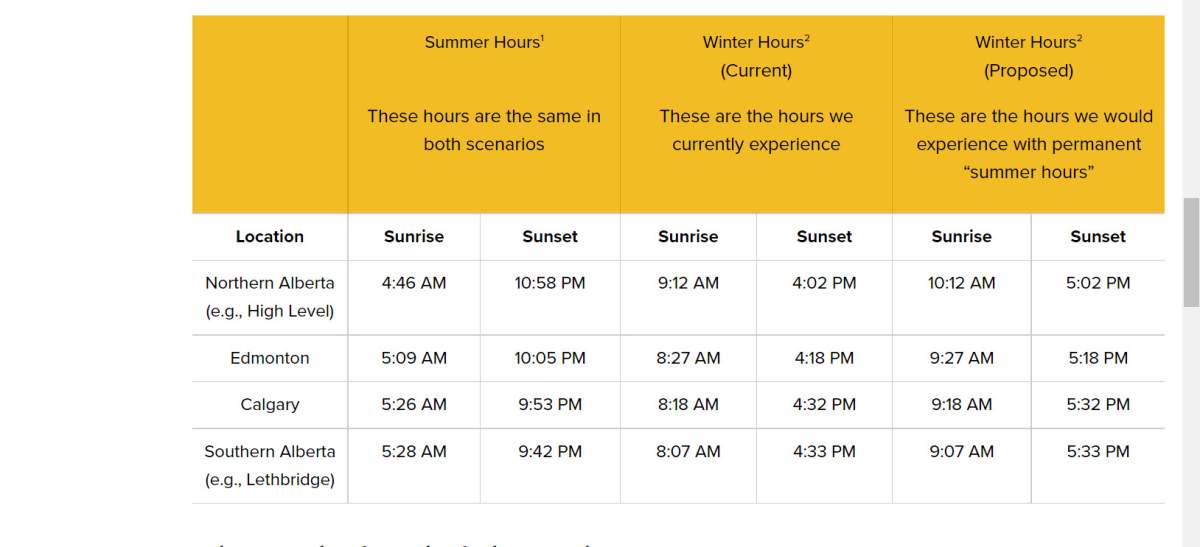The width and height of the screenshot is (1200, 547).
Task: Select the Calgary row label
Action: tap(269, 405)
